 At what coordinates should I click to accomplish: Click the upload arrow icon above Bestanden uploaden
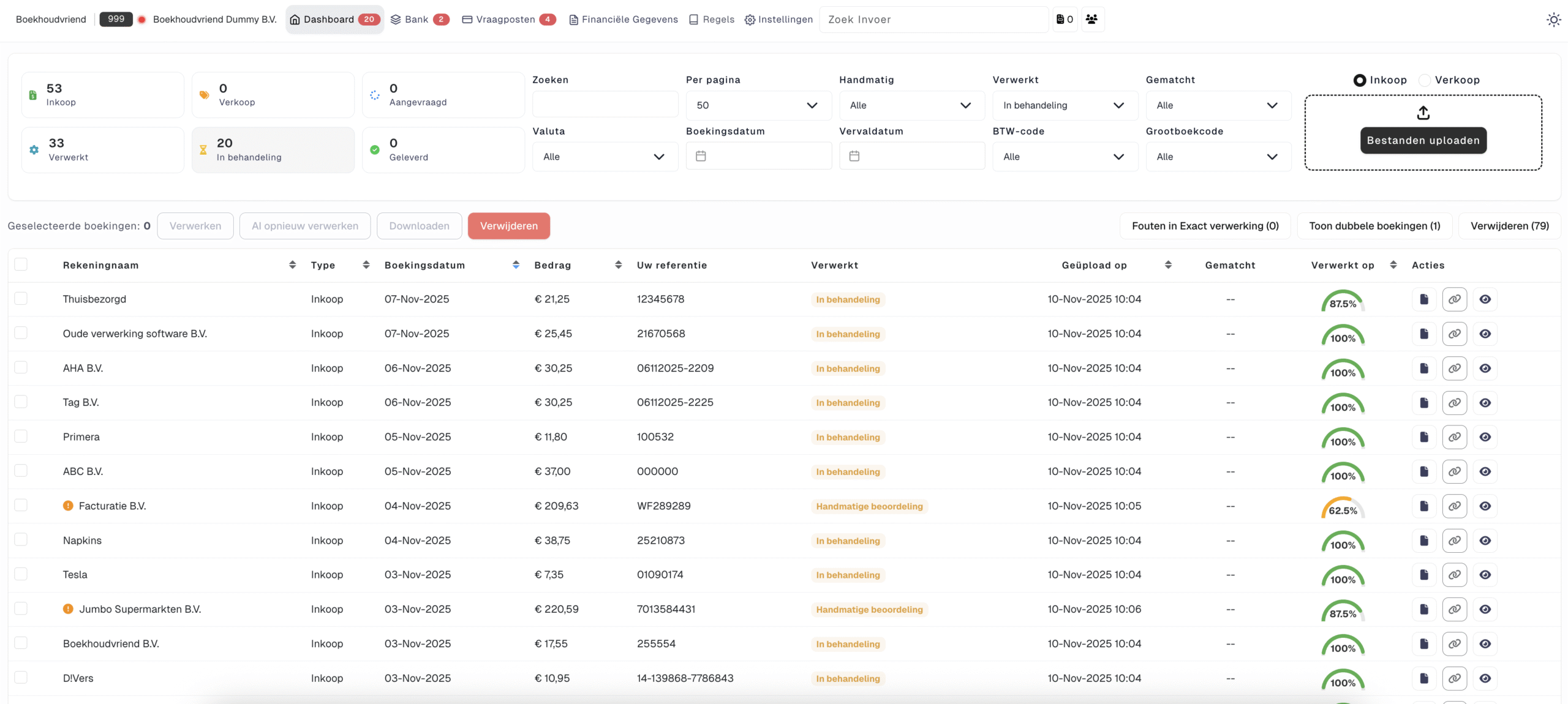(1423, 113)
